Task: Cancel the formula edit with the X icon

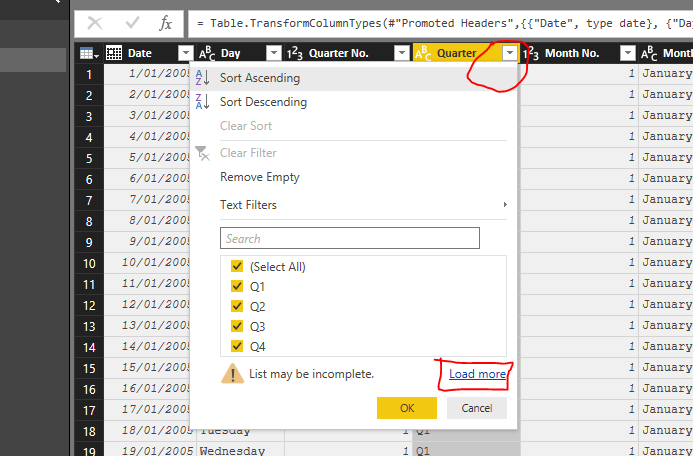Action: (x=95, y=23)
